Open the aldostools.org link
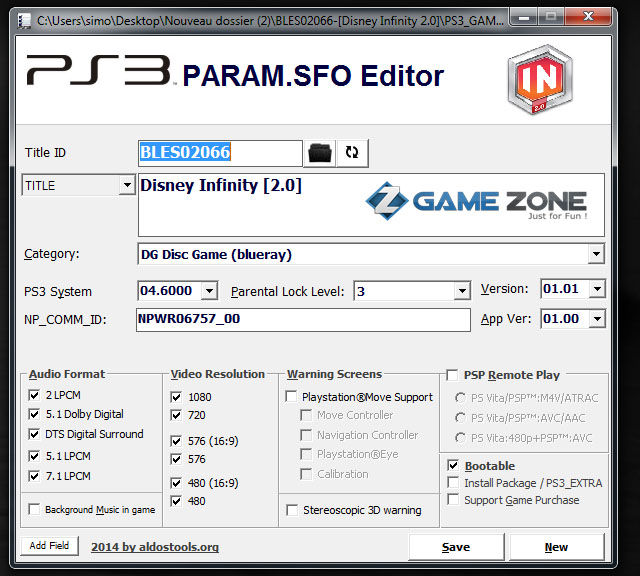Screen dimensions: 640x576 point(155,547)
